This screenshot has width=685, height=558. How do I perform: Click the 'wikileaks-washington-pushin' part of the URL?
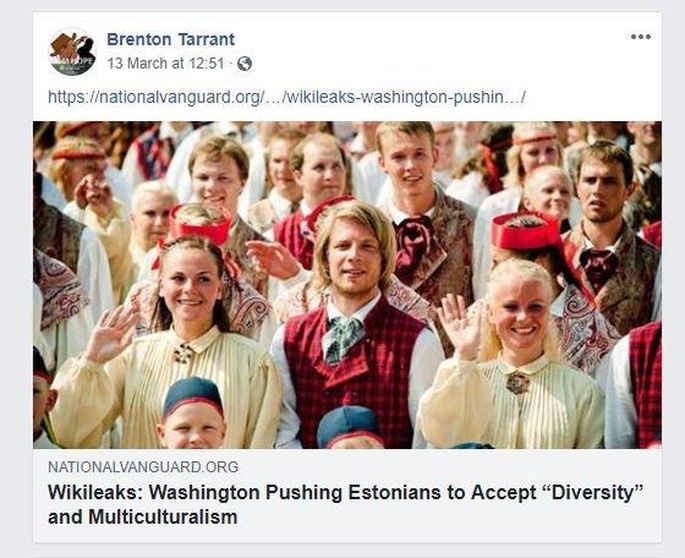[395, 97]
